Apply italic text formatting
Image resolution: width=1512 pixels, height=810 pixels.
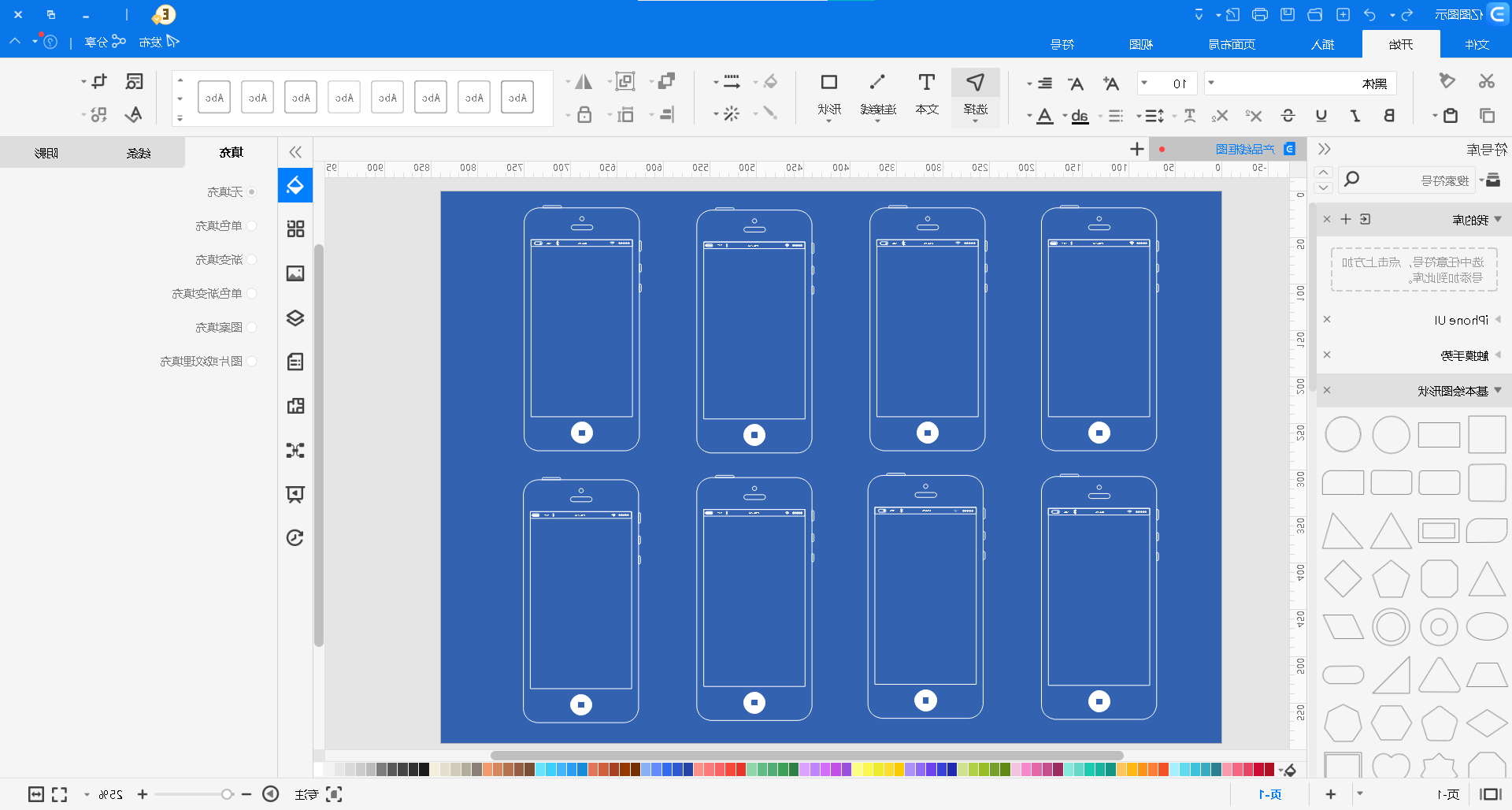pos(1355,116)
